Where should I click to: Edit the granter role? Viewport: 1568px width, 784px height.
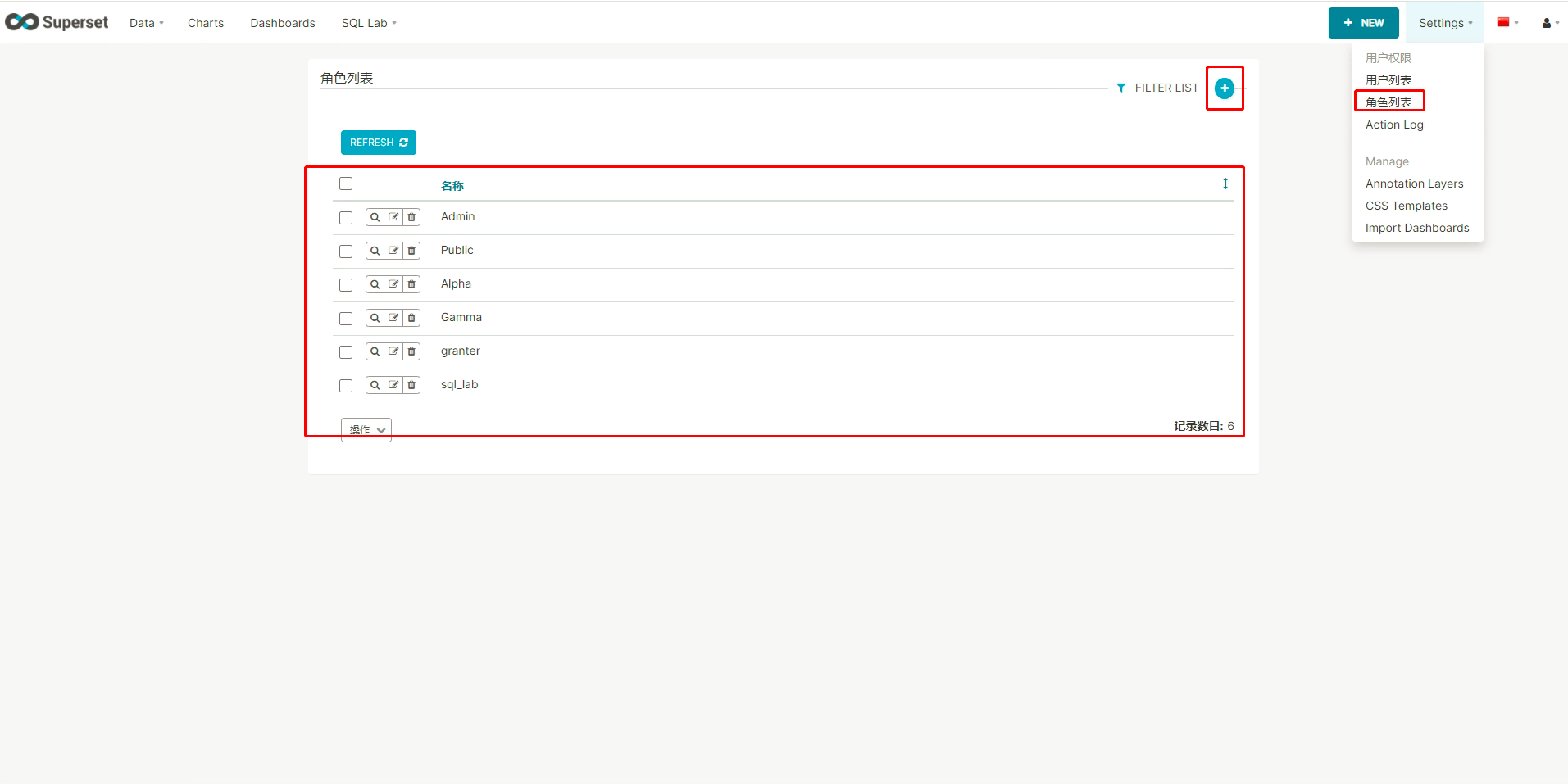click(393, 351)
